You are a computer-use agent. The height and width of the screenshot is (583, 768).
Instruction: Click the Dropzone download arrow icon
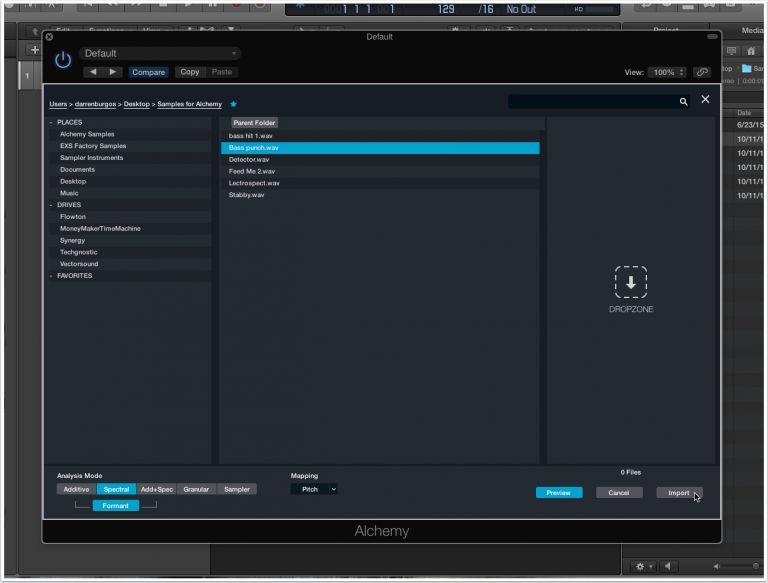pos(631,282)
